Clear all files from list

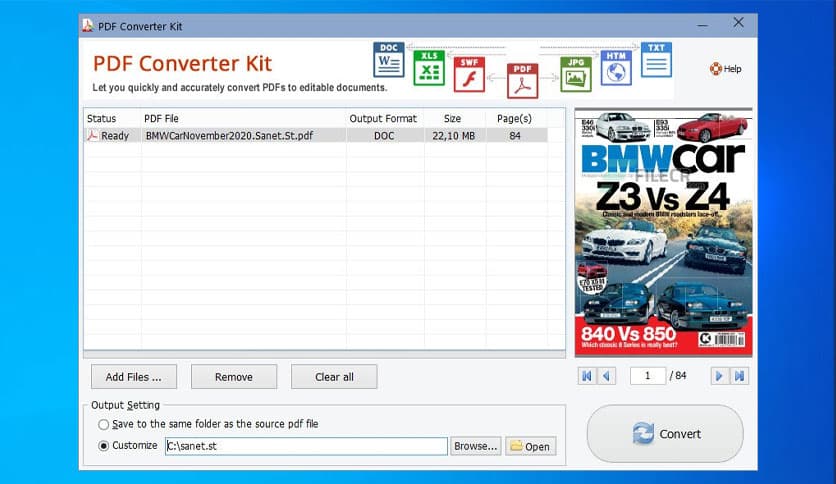point(334,377)
